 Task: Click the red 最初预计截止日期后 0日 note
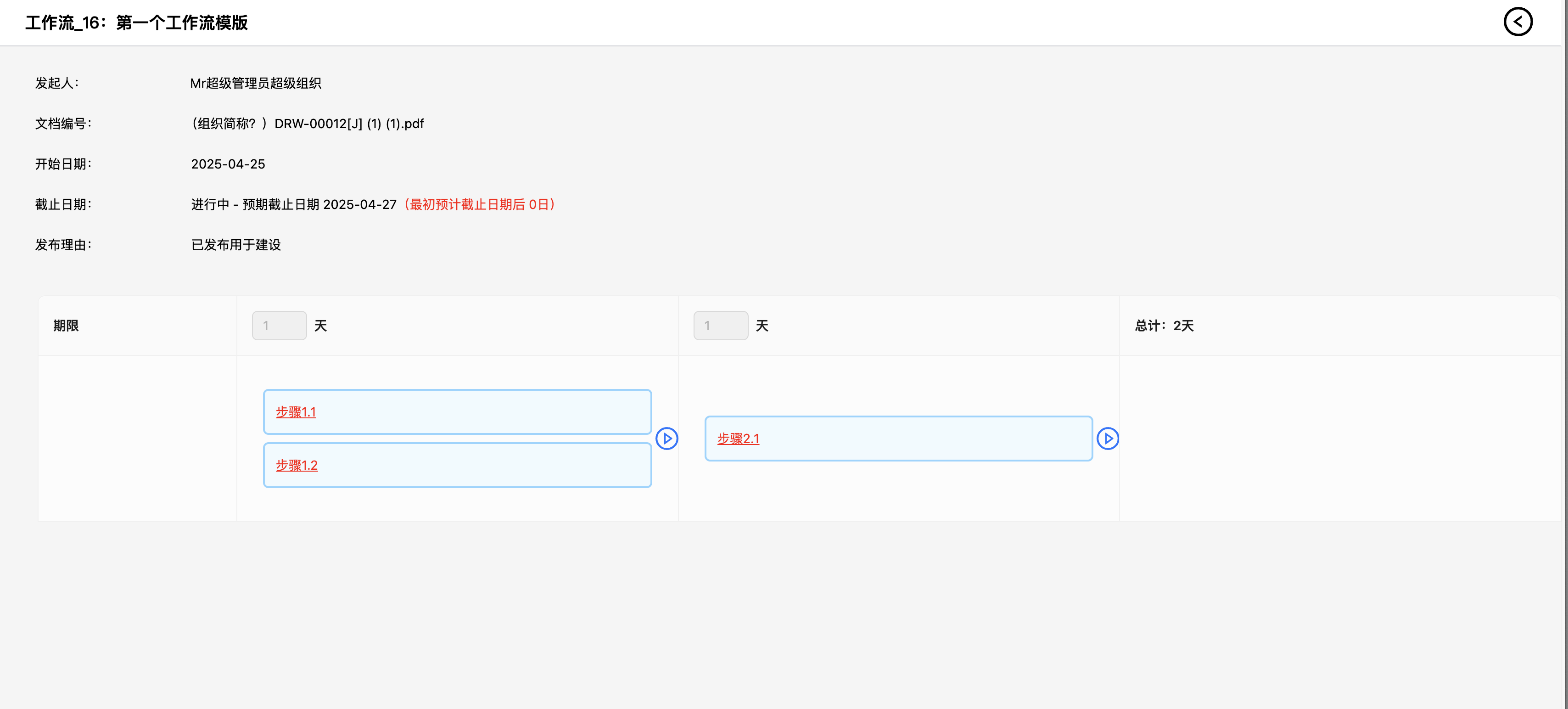[x=480, y=205]
